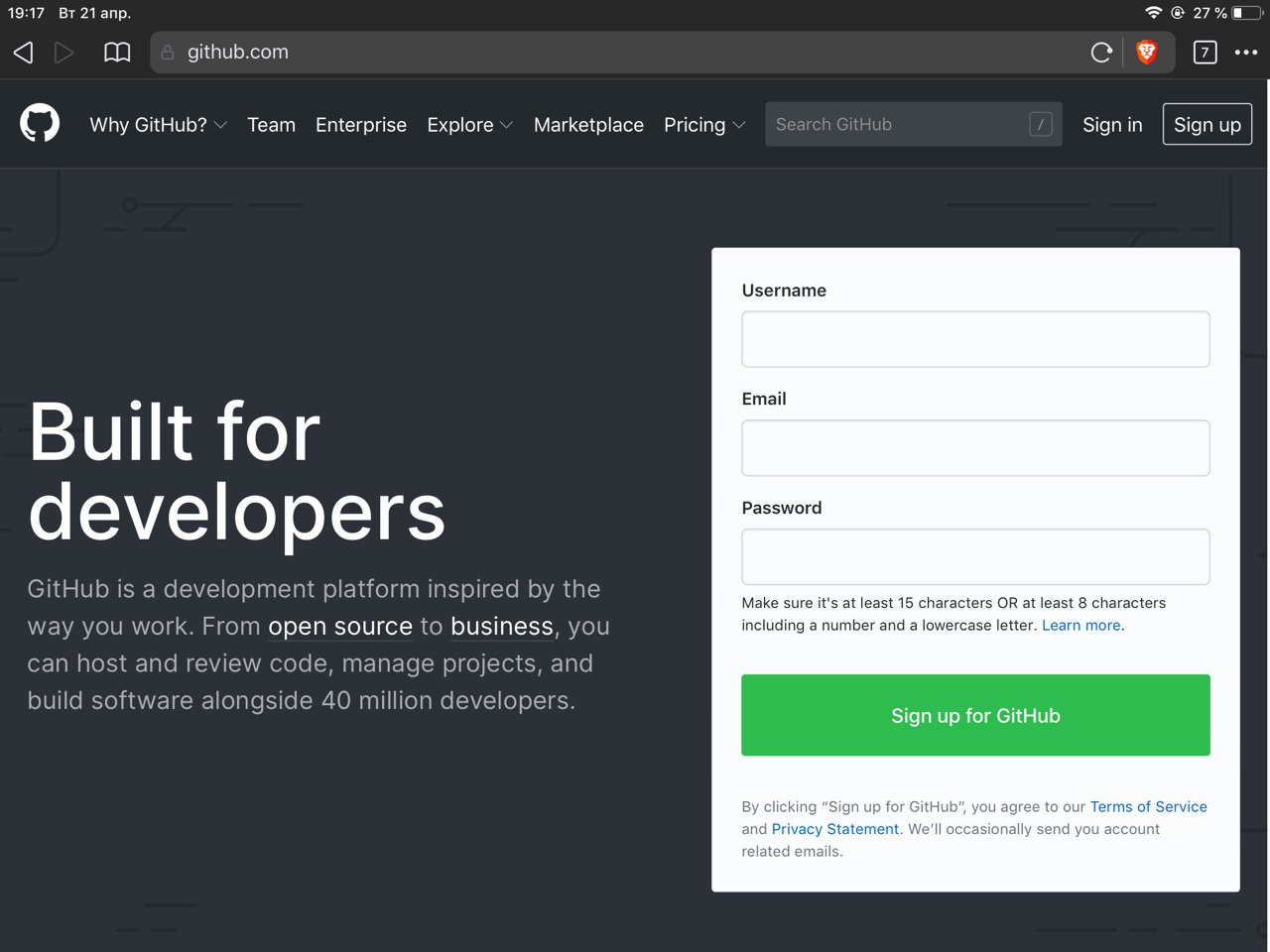This screenshot has width=1270, height=952.
Task: Tap the 19:17 clock in status bar
Action: coord(26,13)
